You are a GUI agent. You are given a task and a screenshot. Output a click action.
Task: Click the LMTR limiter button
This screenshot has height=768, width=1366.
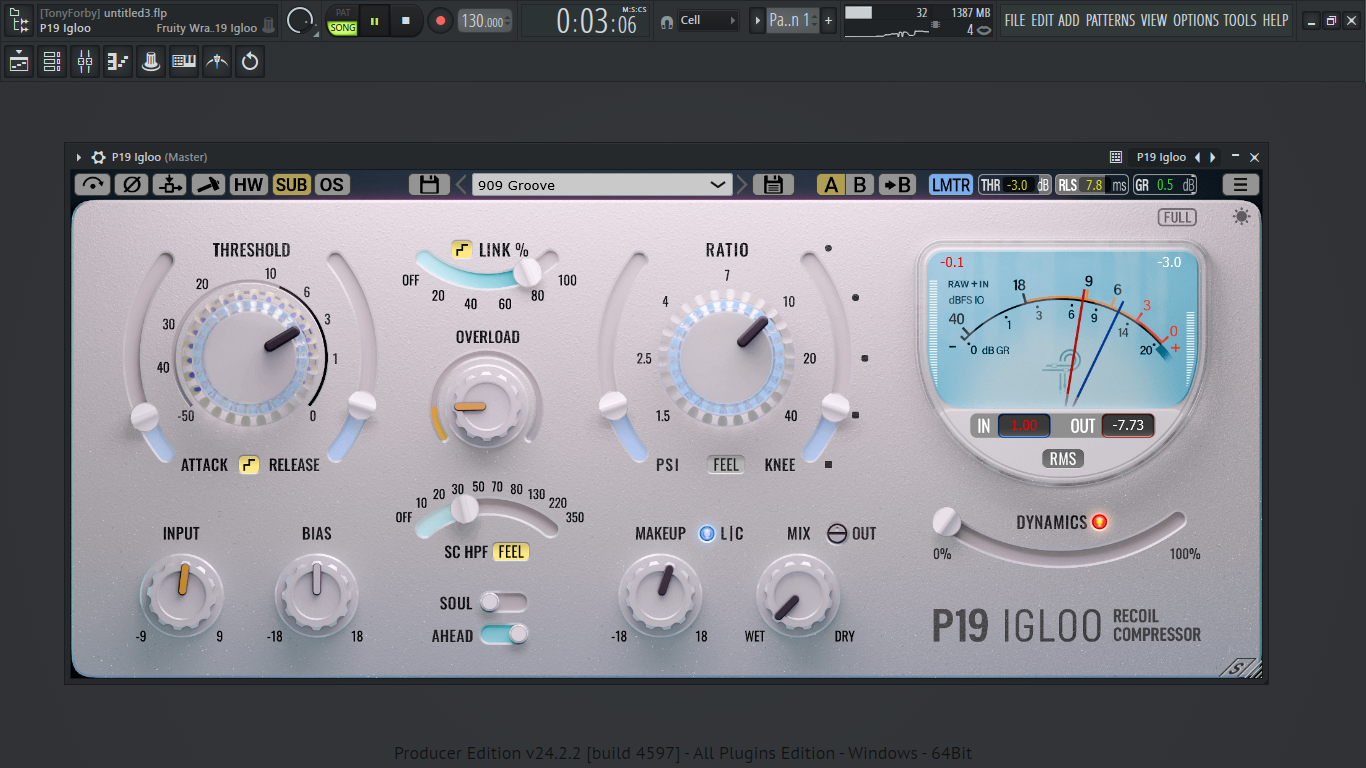point(950,185)
